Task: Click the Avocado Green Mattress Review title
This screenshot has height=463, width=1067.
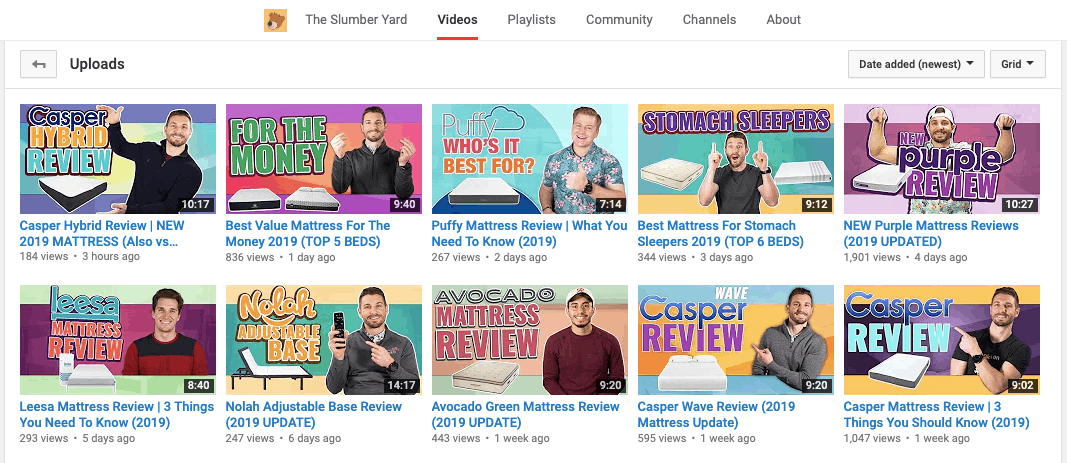Action: (525, 407)
